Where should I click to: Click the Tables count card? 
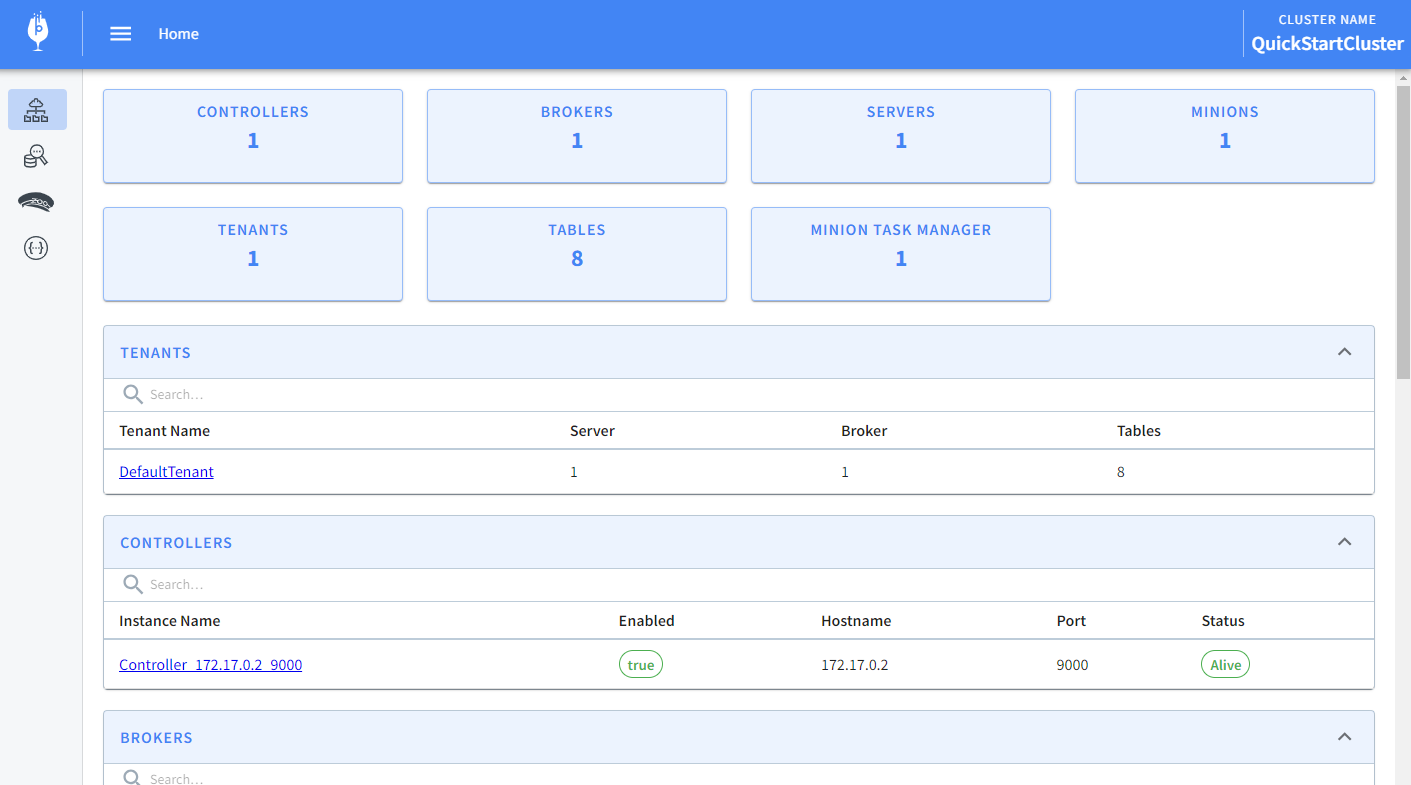[576, 254]
